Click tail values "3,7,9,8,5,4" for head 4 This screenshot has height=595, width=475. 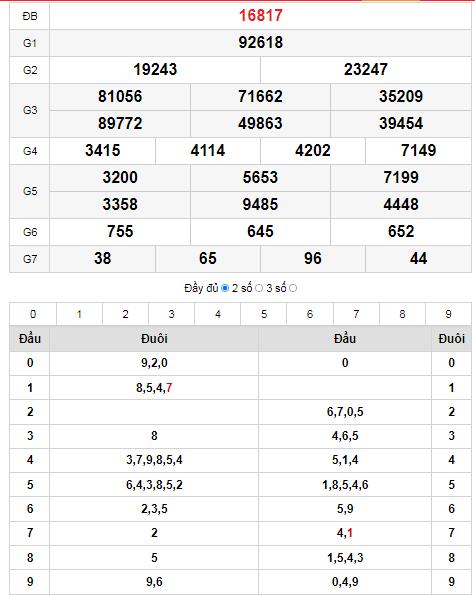coord(154,460)
